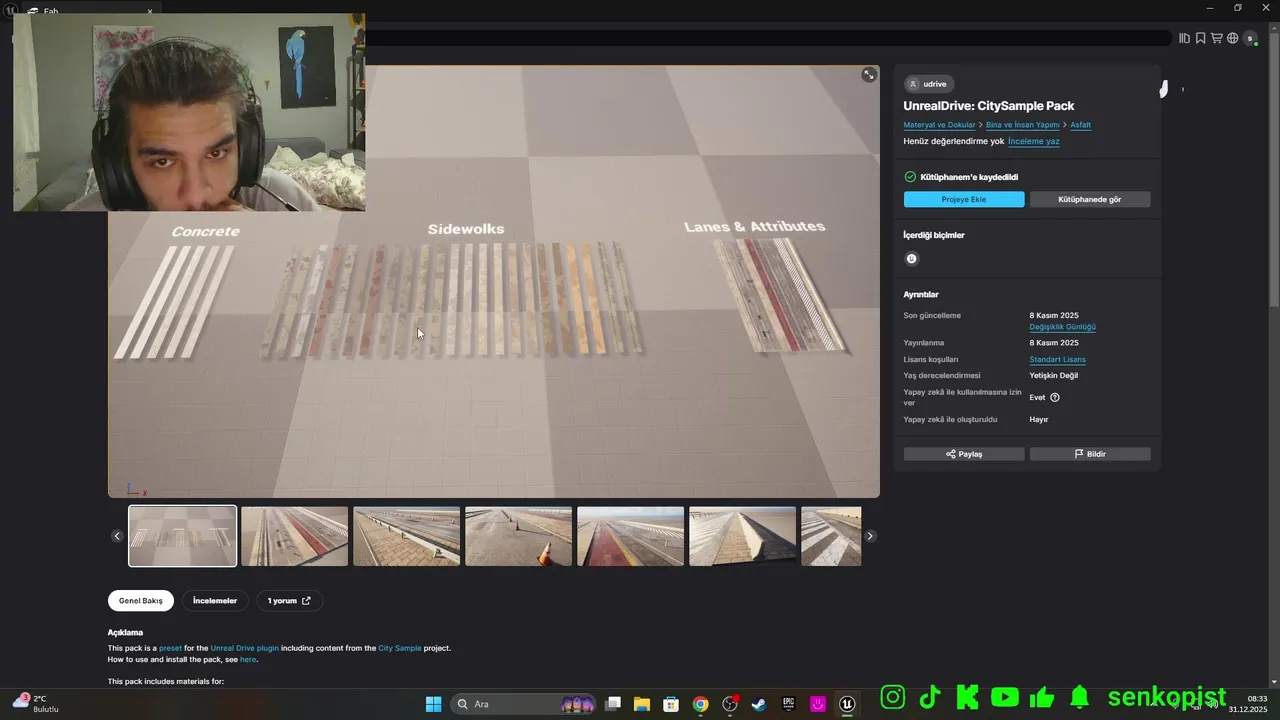The height and width of the screenshot is (720, 1280).
Task: Open the Materyal ve Dokular breadcrumb link
Action: click(939, 125)
